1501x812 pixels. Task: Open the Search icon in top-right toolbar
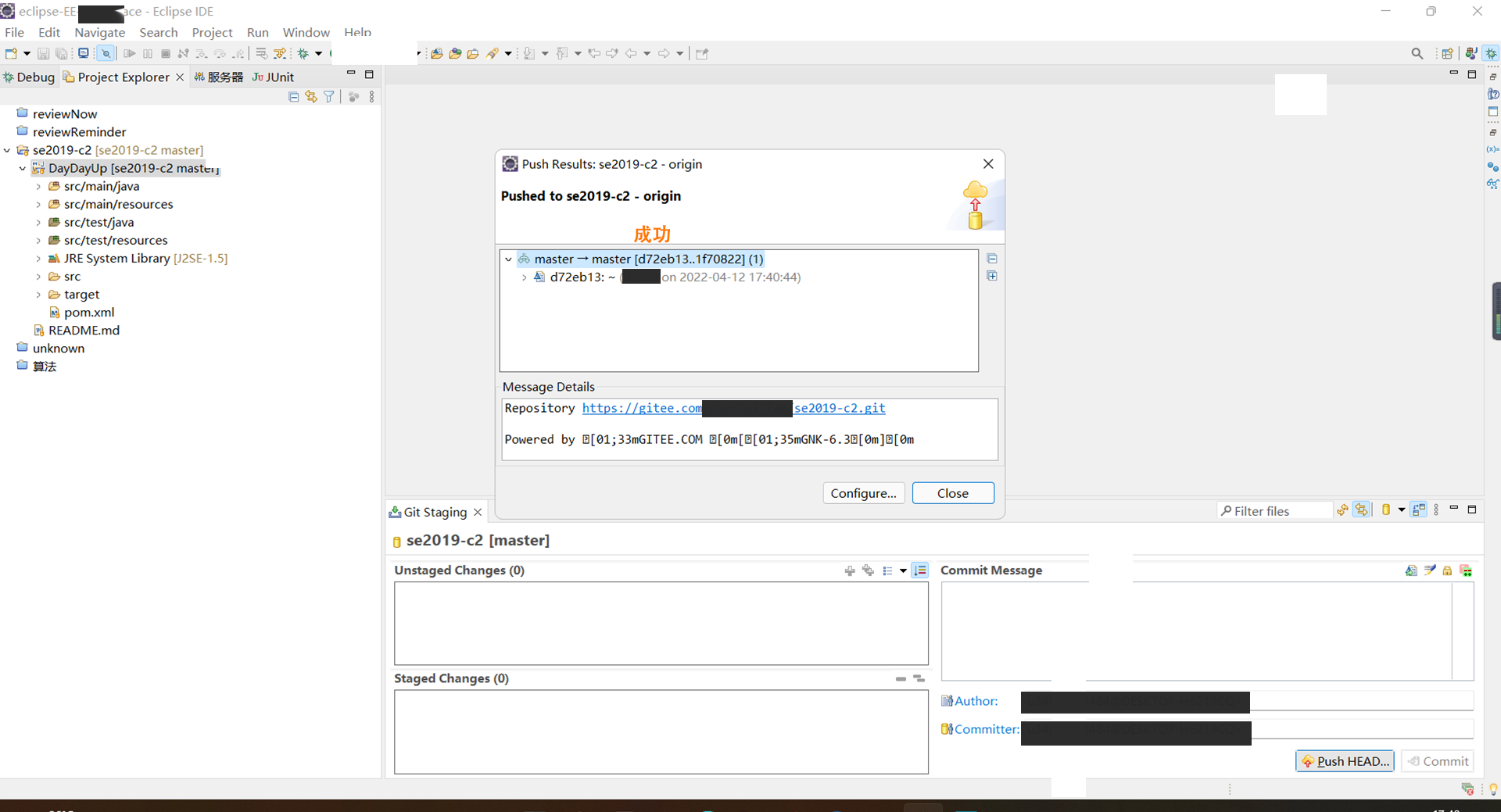pyautogui.click(x=1417, y=53)
